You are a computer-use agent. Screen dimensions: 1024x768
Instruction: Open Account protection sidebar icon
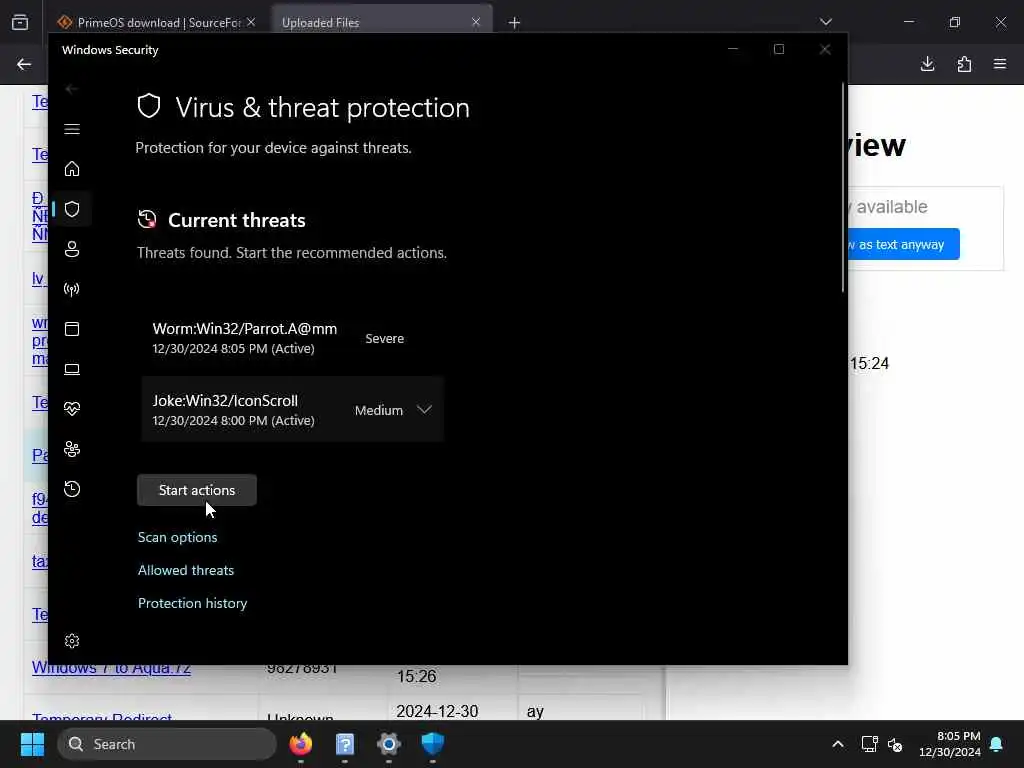click(72, 249)
